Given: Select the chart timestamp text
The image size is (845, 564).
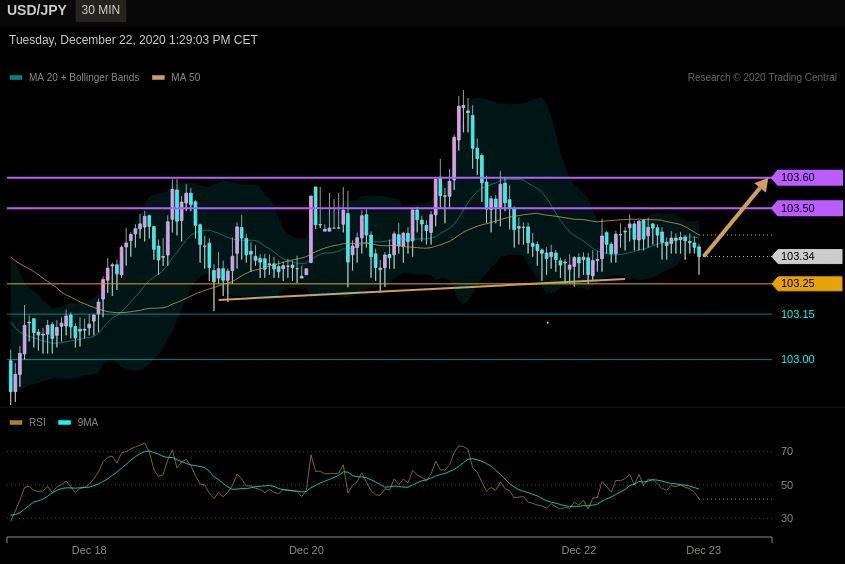Looking at the screenshot, I should tap(133, 40).
